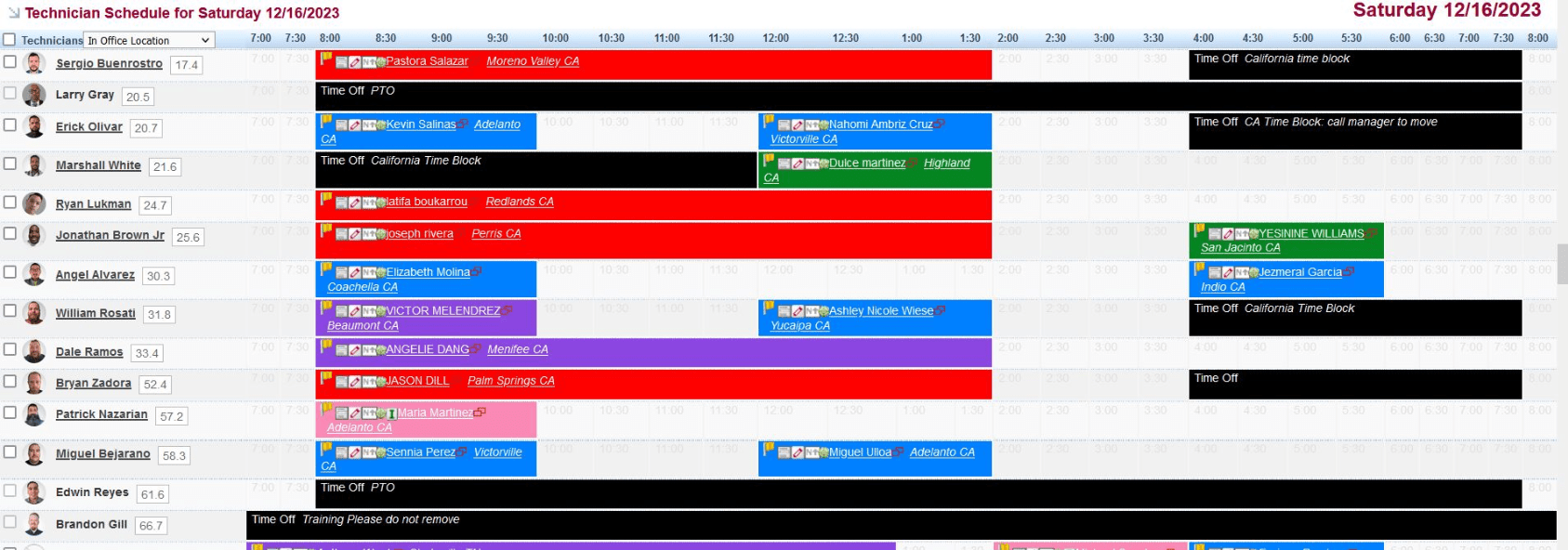Check the box next to Sergio Buenrostro
Viewport: 1568px width, 550px height.
pyautogui.click(x=10, y=61)
